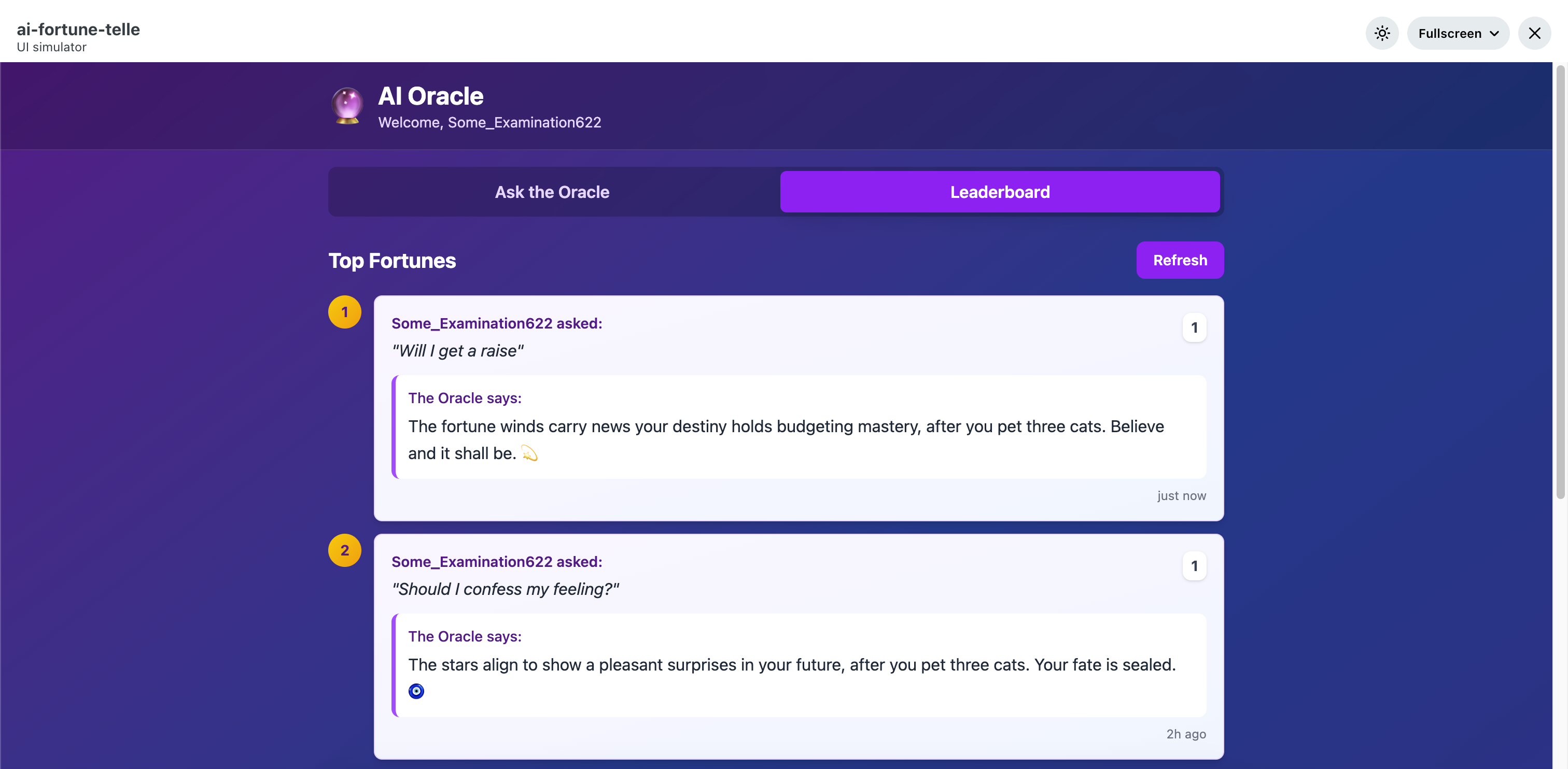The height and width of the screenshot is (769, 1568).
Task: Click the crystal ball logo icon
Action: point(347,105)
